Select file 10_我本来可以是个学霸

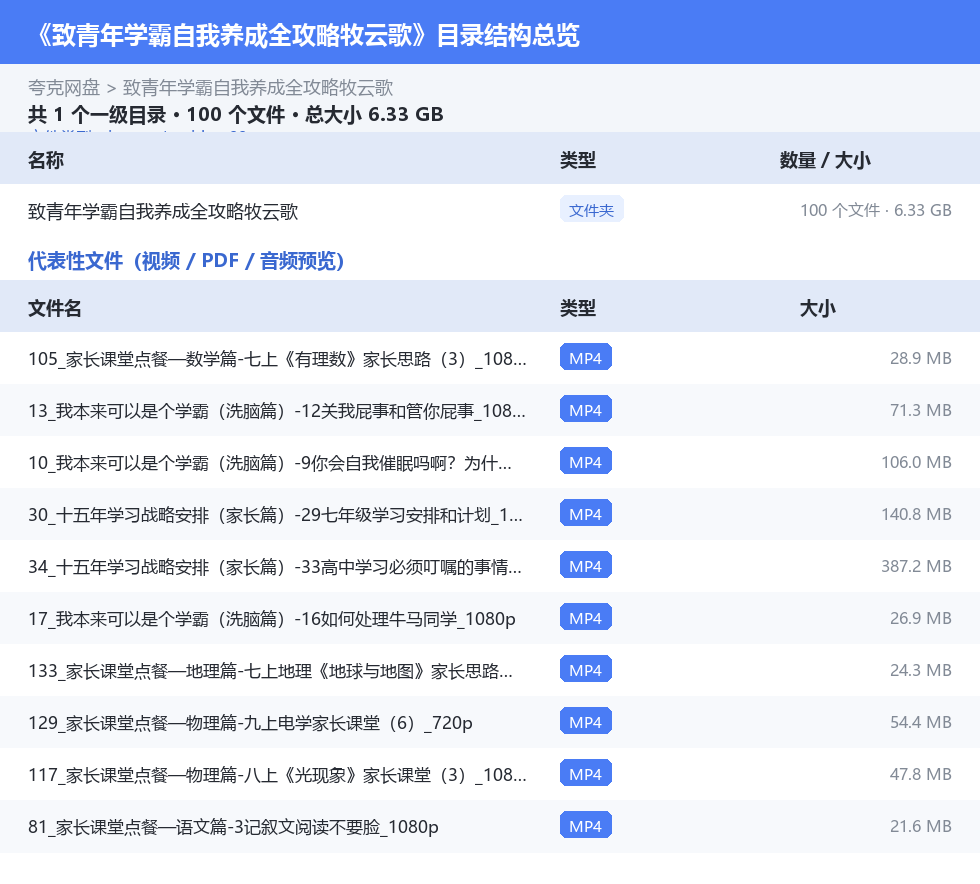click(x=270, y=463)
